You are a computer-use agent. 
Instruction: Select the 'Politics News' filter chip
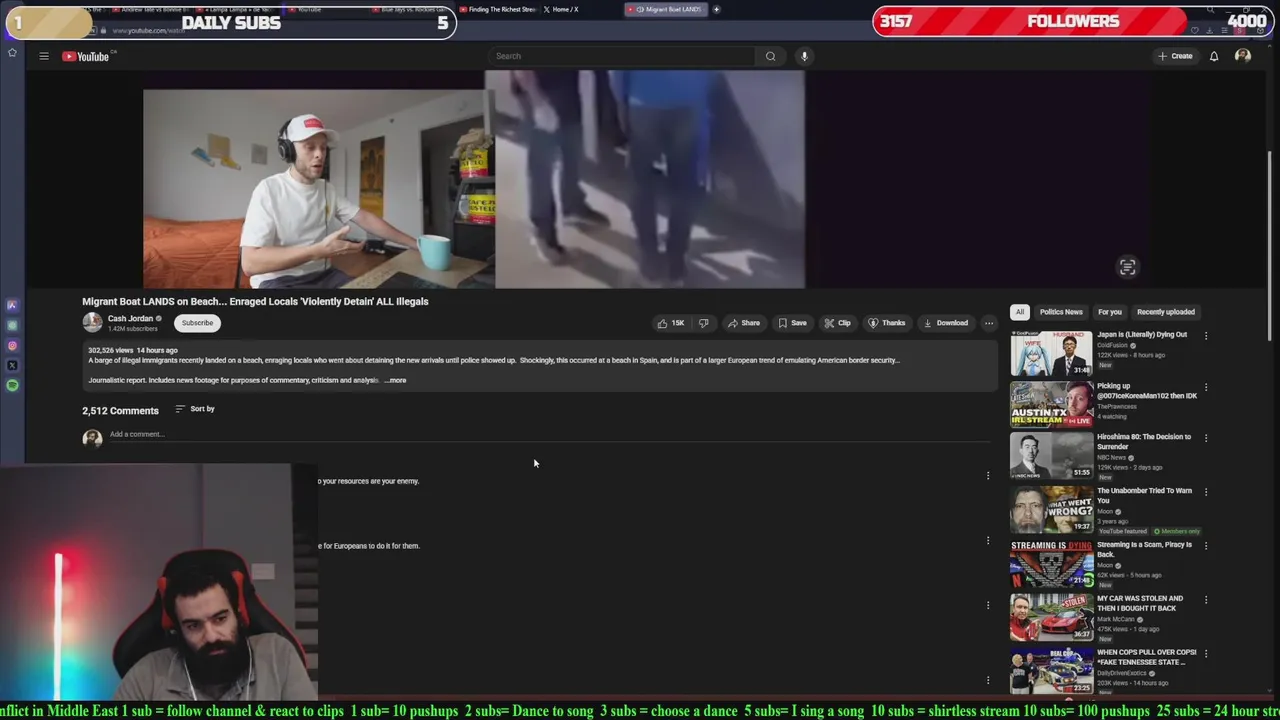point(1061,312)
